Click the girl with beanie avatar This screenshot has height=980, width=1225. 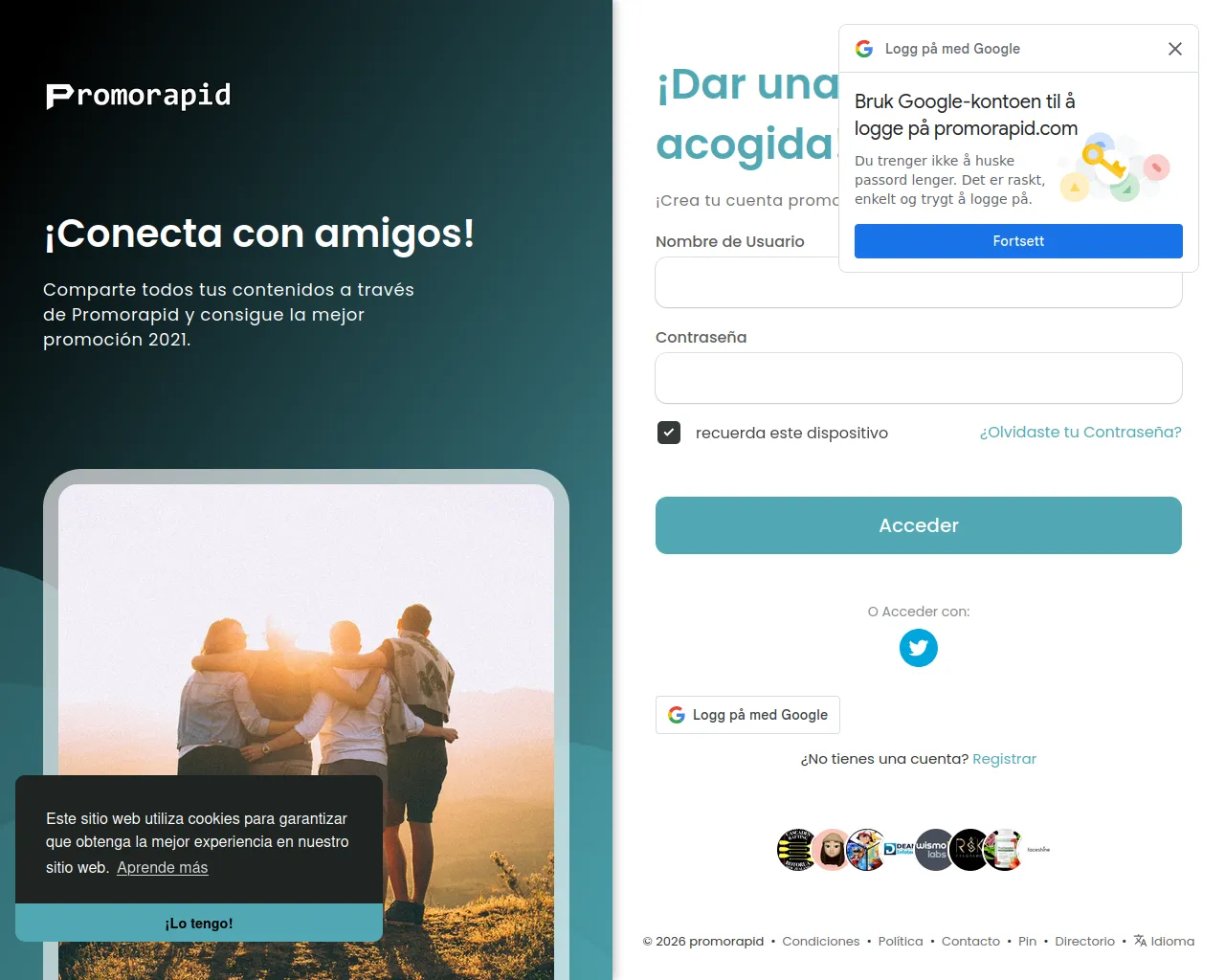pyautogui.click(x=832, y=850)
